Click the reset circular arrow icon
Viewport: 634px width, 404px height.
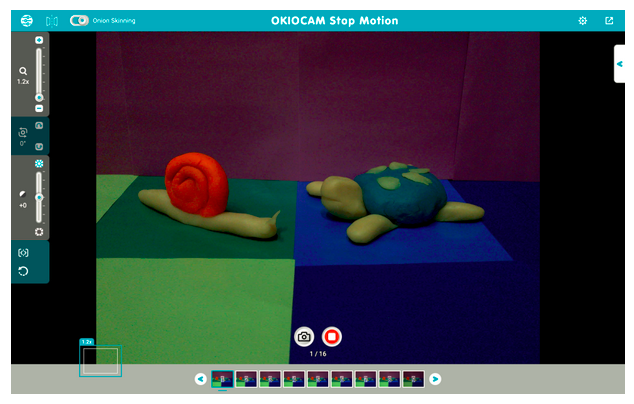point(23,271)
